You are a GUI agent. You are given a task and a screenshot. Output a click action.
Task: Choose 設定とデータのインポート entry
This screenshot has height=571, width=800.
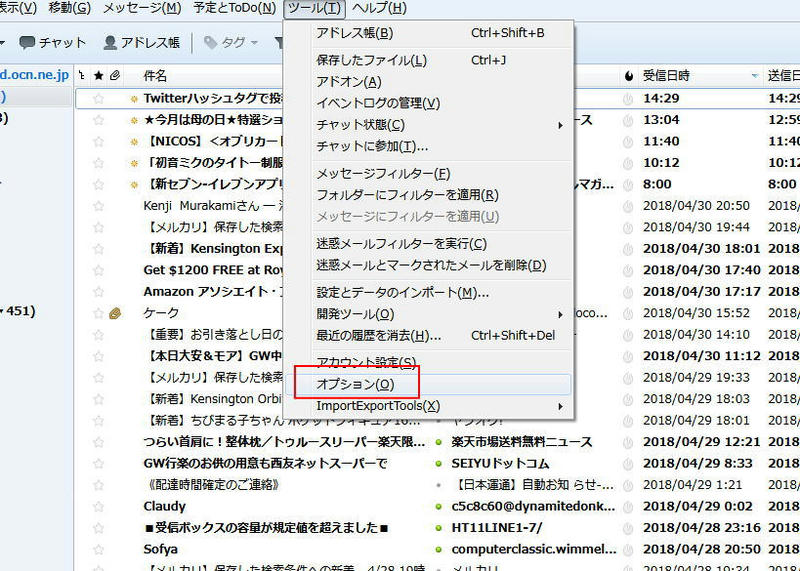tap(428, 292)
